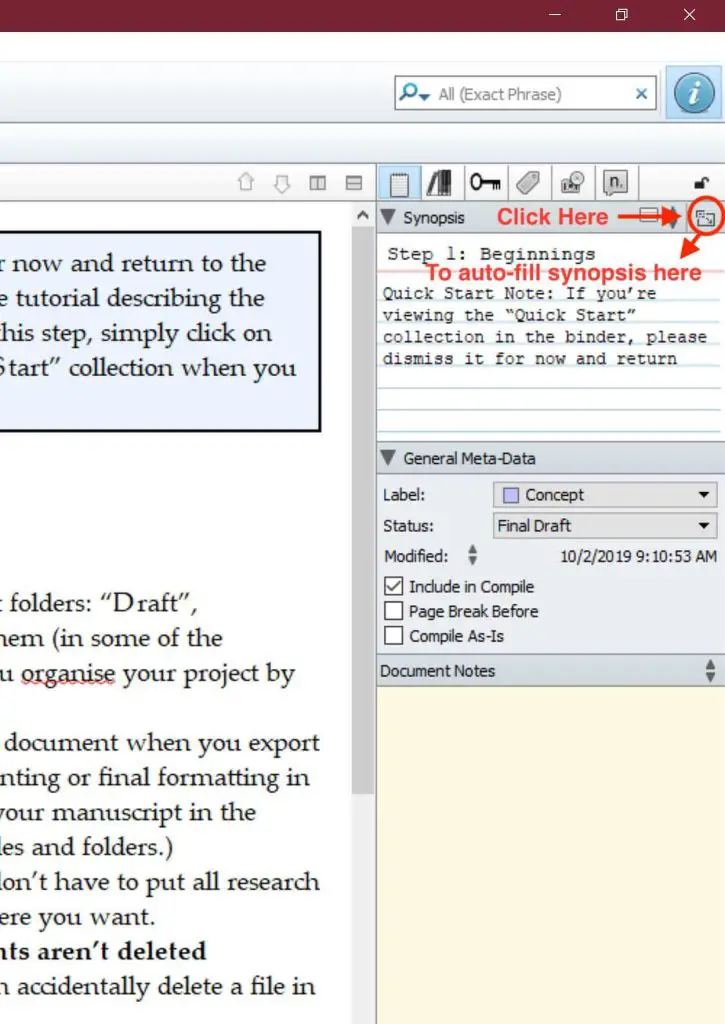Clear the search field with the X
The image size is (725, 1024).
641,94
